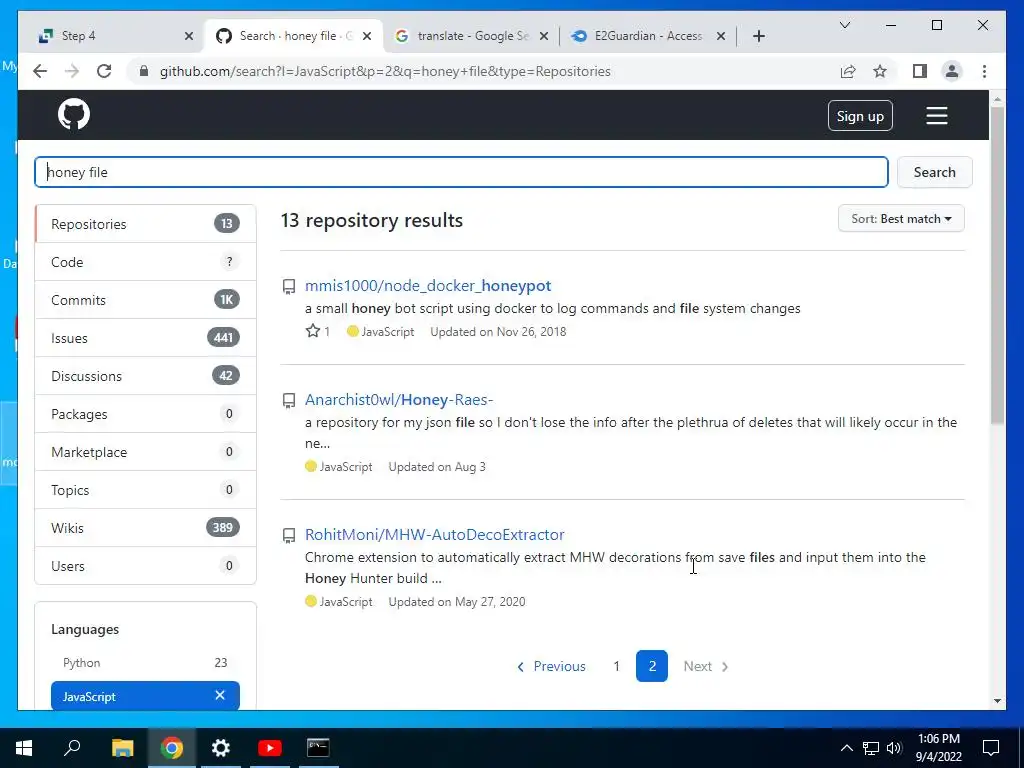Viewport: 1024px width, 768px height.
Task: Open Settings gear in taskbar
Action: click(x=221, y=748)
